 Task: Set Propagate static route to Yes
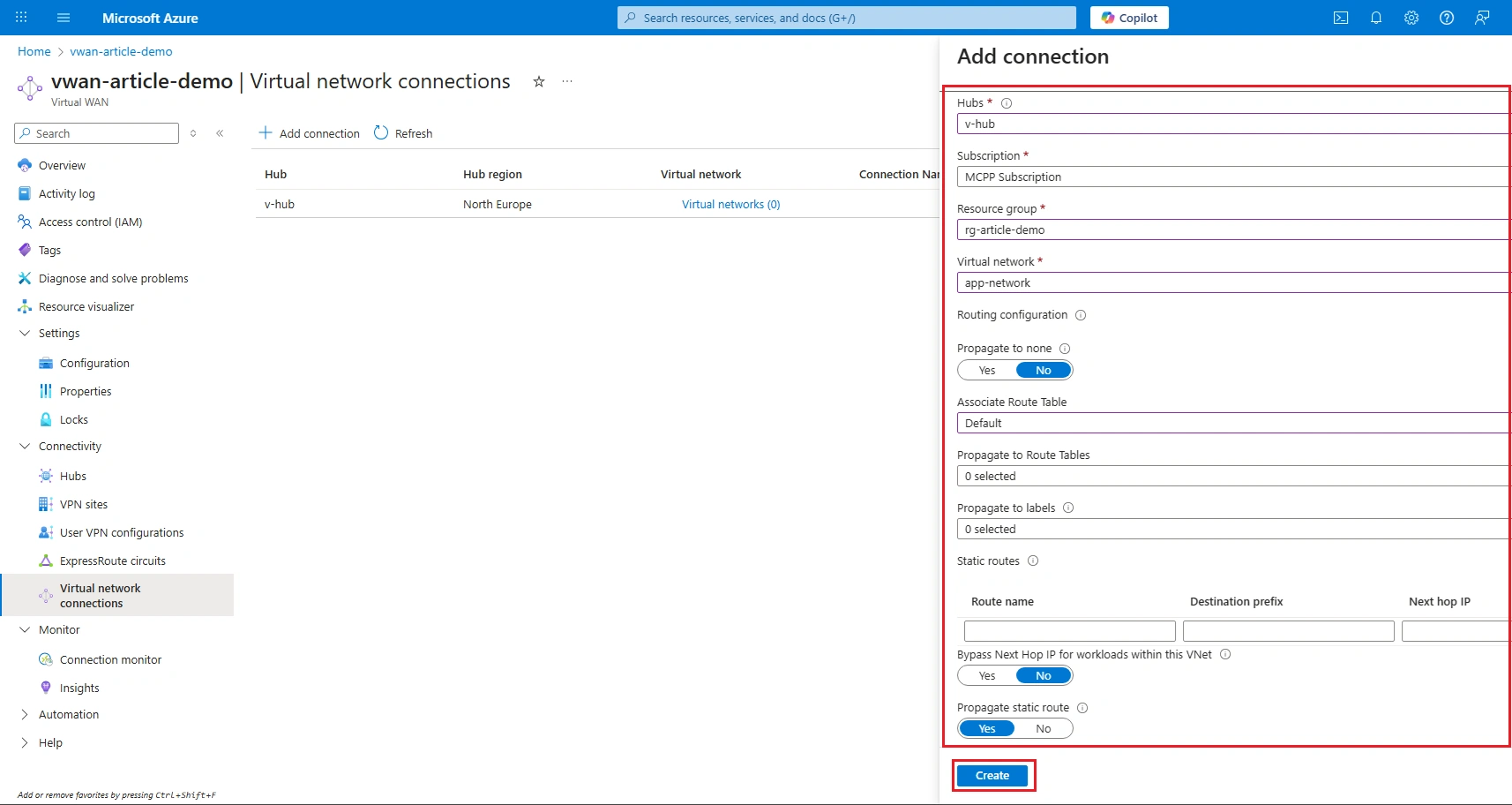(x=987, y=728)
